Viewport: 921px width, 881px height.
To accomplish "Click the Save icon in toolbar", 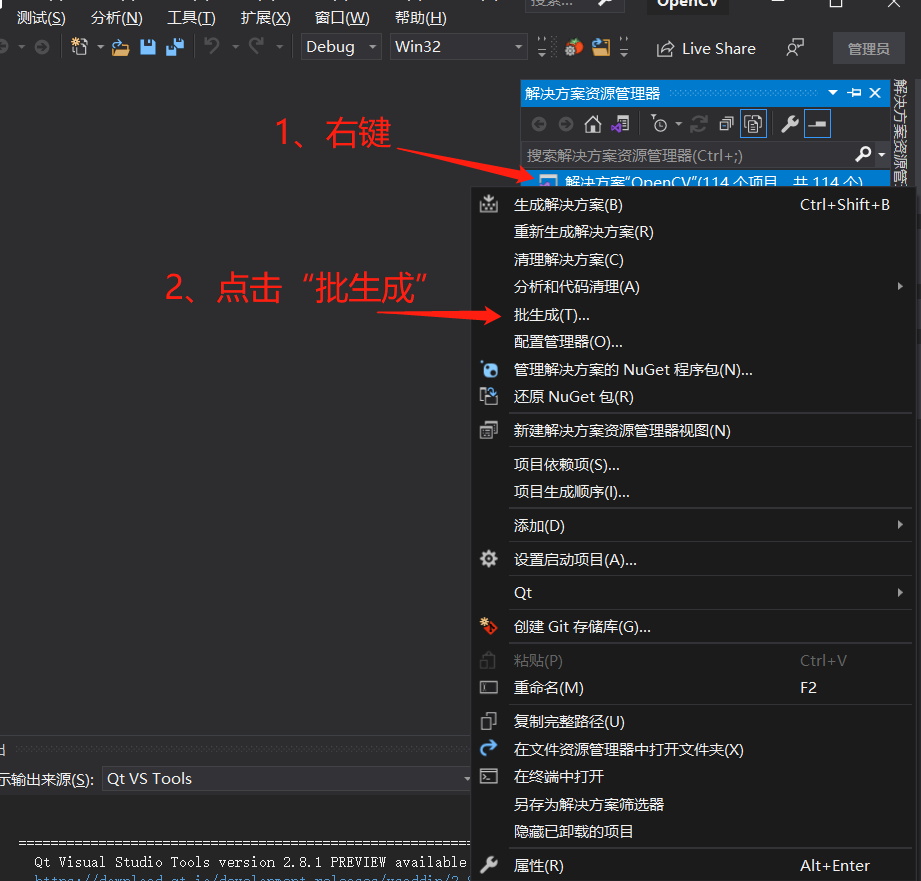I will pos(147,46).
